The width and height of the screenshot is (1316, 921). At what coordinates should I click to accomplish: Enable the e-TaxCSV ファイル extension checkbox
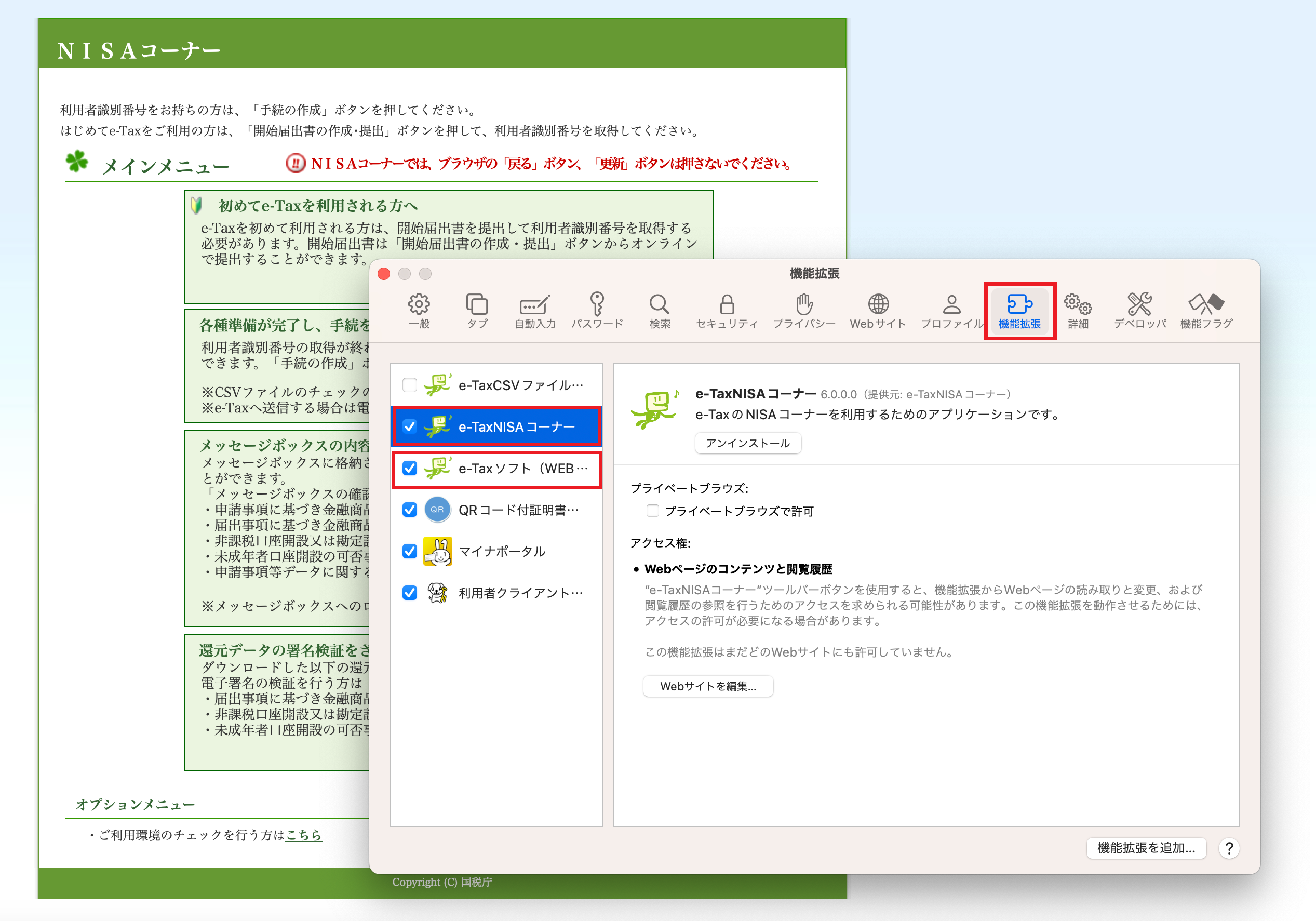point(409,385)
